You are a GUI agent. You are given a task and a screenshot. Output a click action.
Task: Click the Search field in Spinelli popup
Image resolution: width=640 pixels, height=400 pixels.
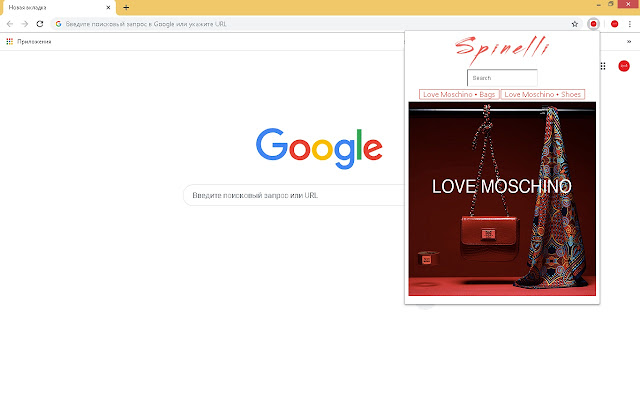[502, 78]
